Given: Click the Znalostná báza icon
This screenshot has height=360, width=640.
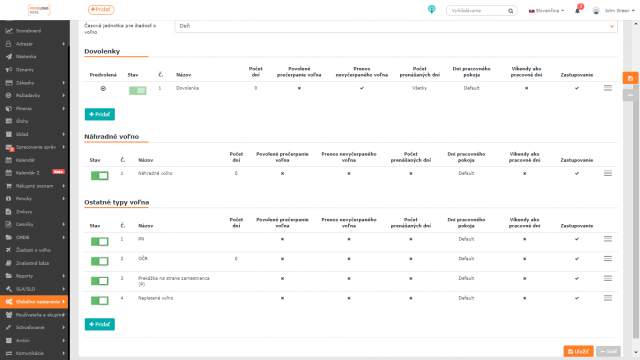Looking at the screenshot, I should (9, 263).
